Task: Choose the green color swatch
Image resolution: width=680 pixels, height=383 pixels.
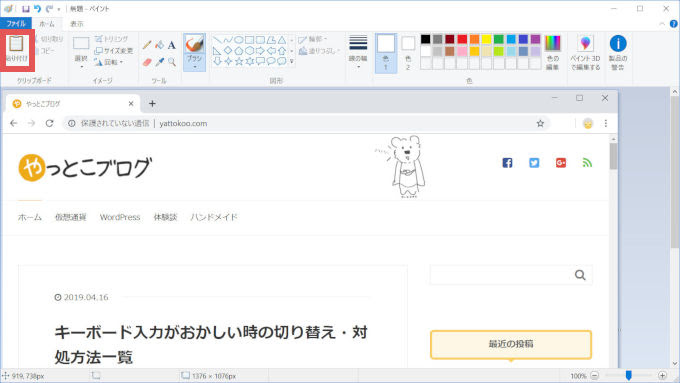Action: coord(499,39)
